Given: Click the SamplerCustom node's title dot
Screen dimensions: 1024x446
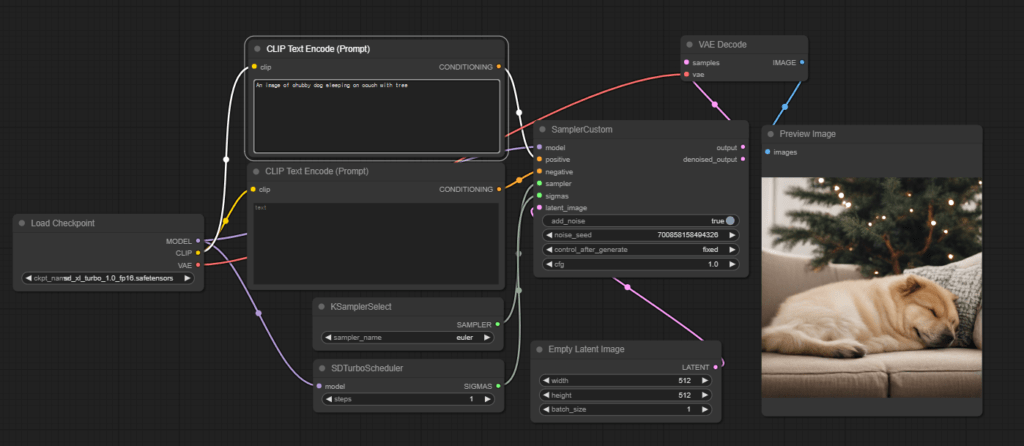Looking at the screenshot, I should [540, 130].
